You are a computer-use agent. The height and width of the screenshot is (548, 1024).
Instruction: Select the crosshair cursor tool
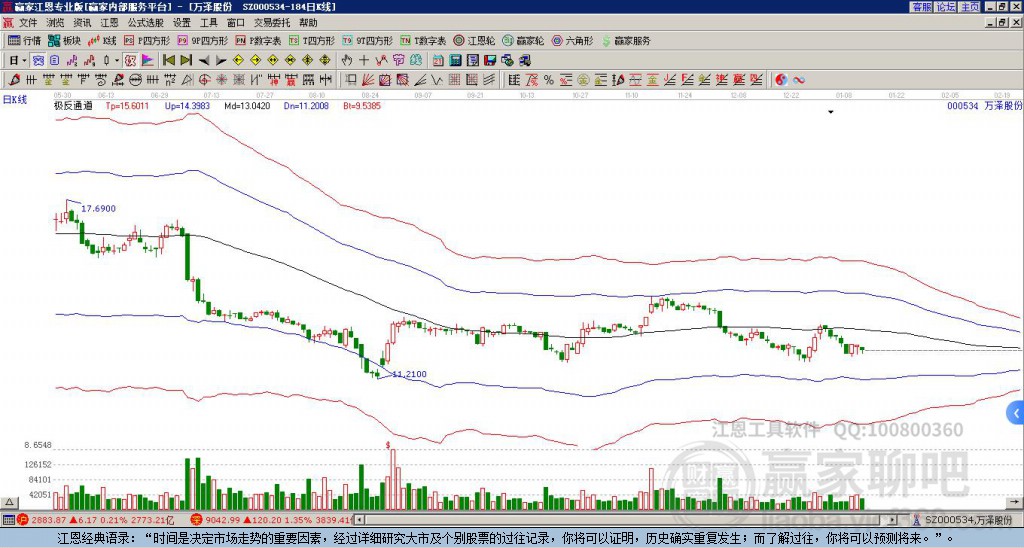364,61
